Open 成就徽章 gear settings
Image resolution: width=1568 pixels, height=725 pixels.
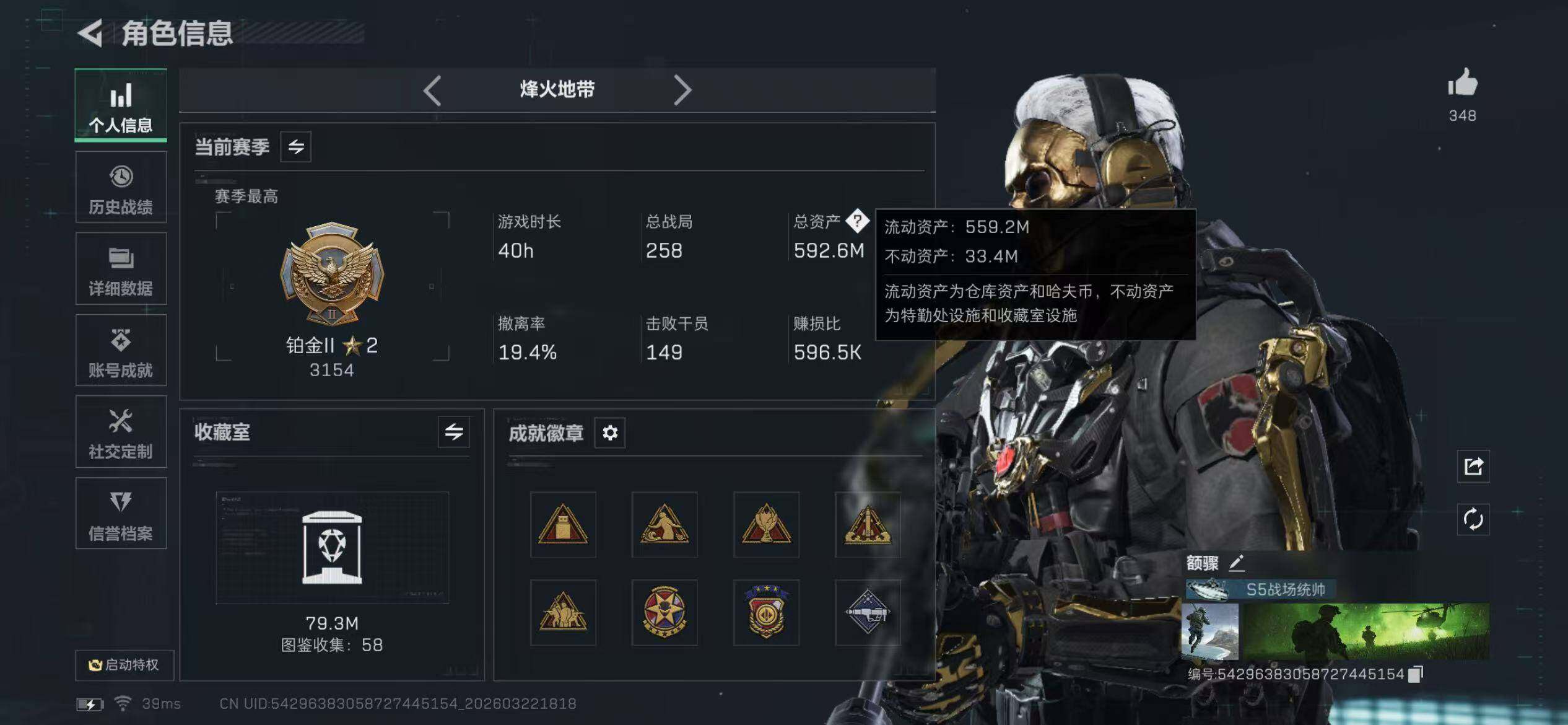click(610, 433)
